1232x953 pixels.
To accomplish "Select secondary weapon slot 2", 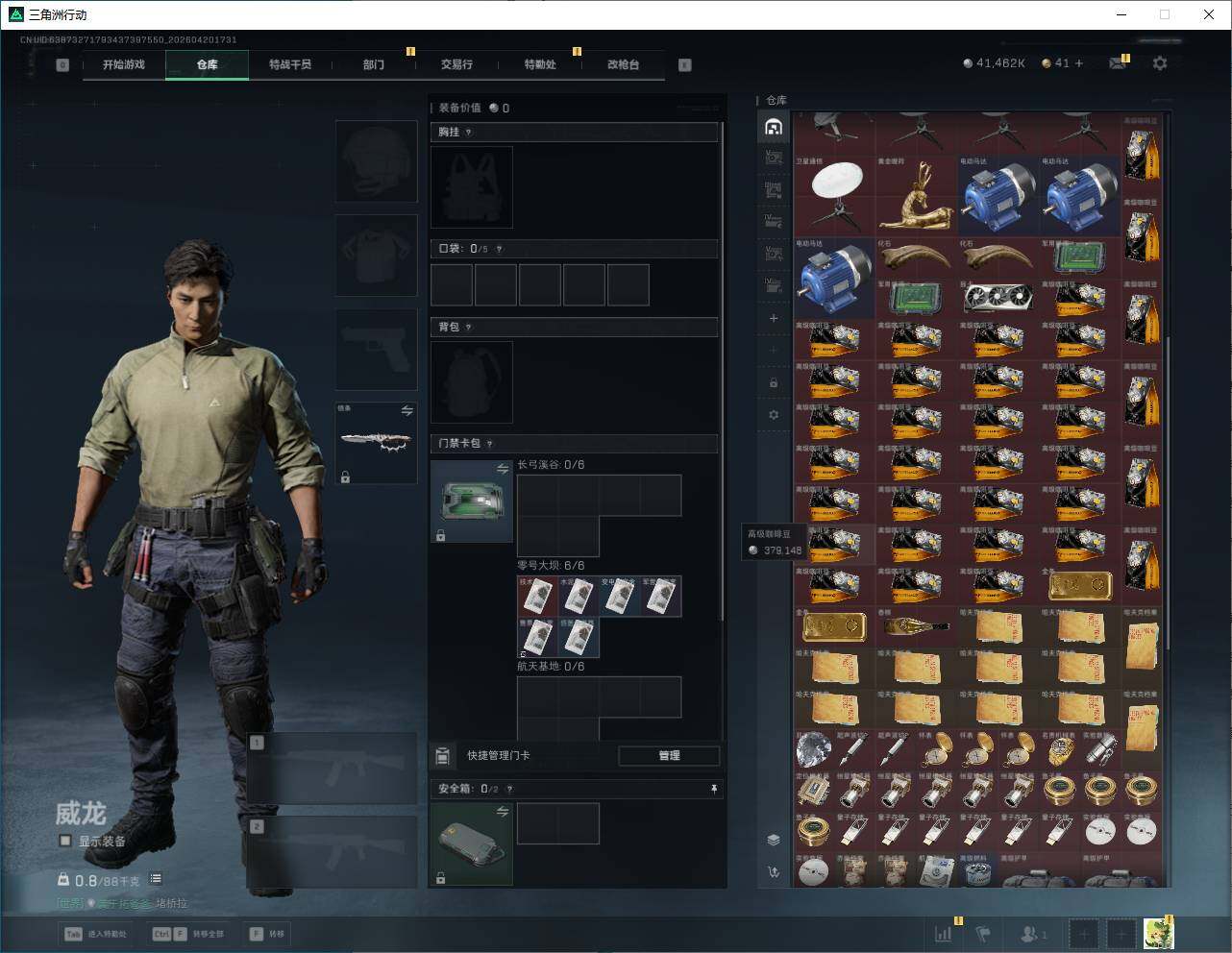I will click(x=333, y=852).
